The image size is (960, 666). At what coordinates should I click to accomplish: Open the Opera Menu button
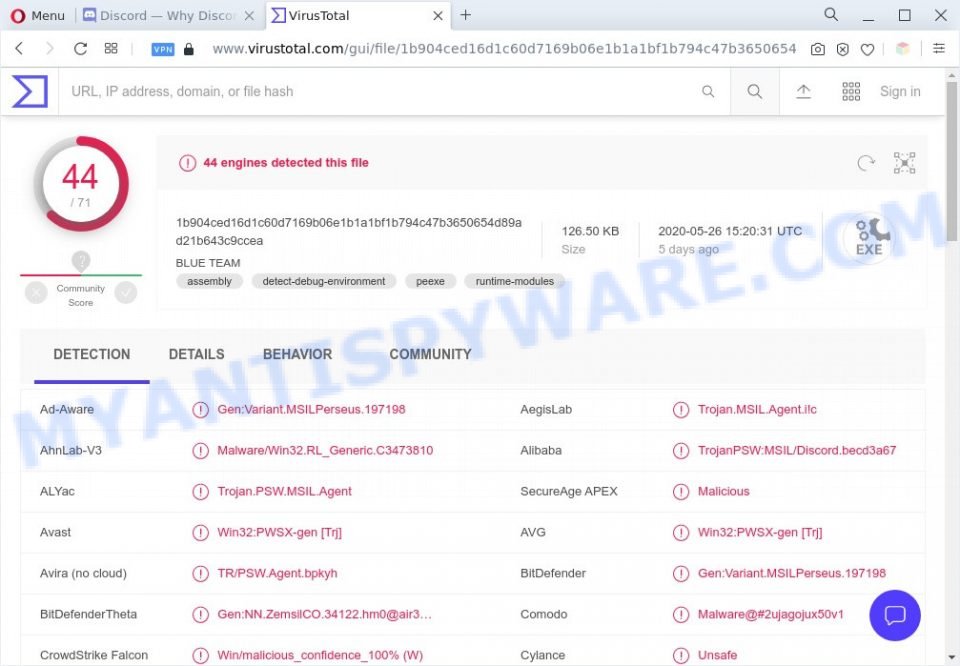click(x=37, y=15)
